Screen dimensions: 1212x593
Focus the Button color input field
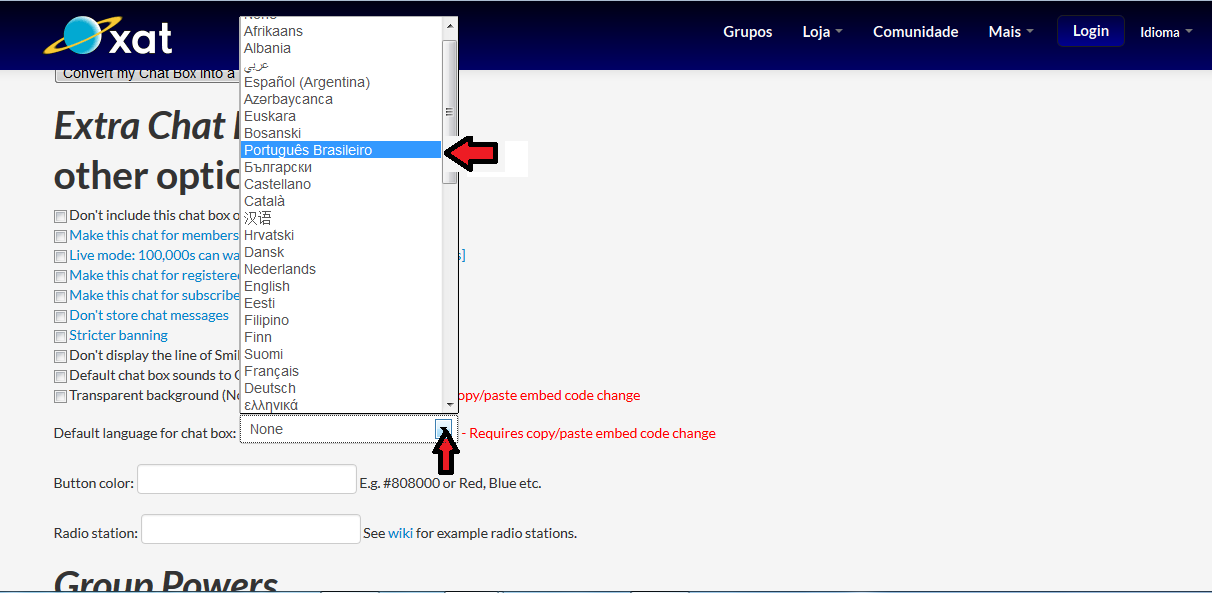pos(247,479)
